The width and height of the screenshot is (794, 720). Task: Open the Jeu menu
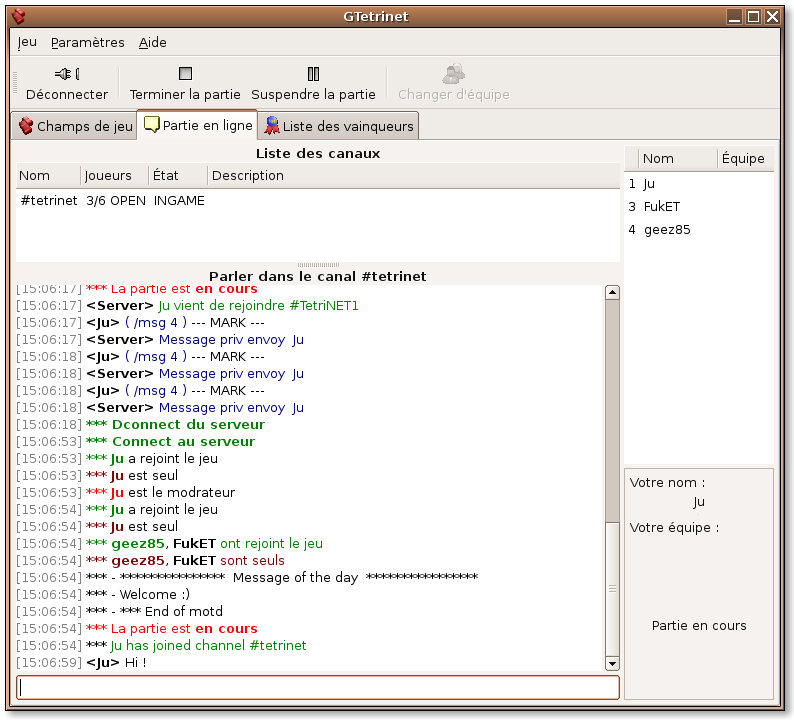click(x=27, y=43)
